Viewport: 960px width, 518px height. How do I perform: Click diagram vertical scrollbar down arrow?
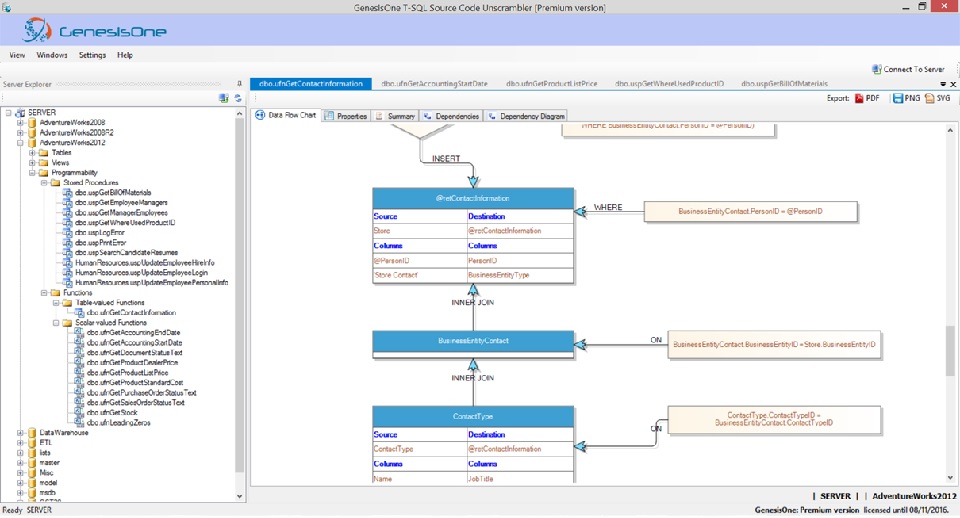tap(950, 478)
